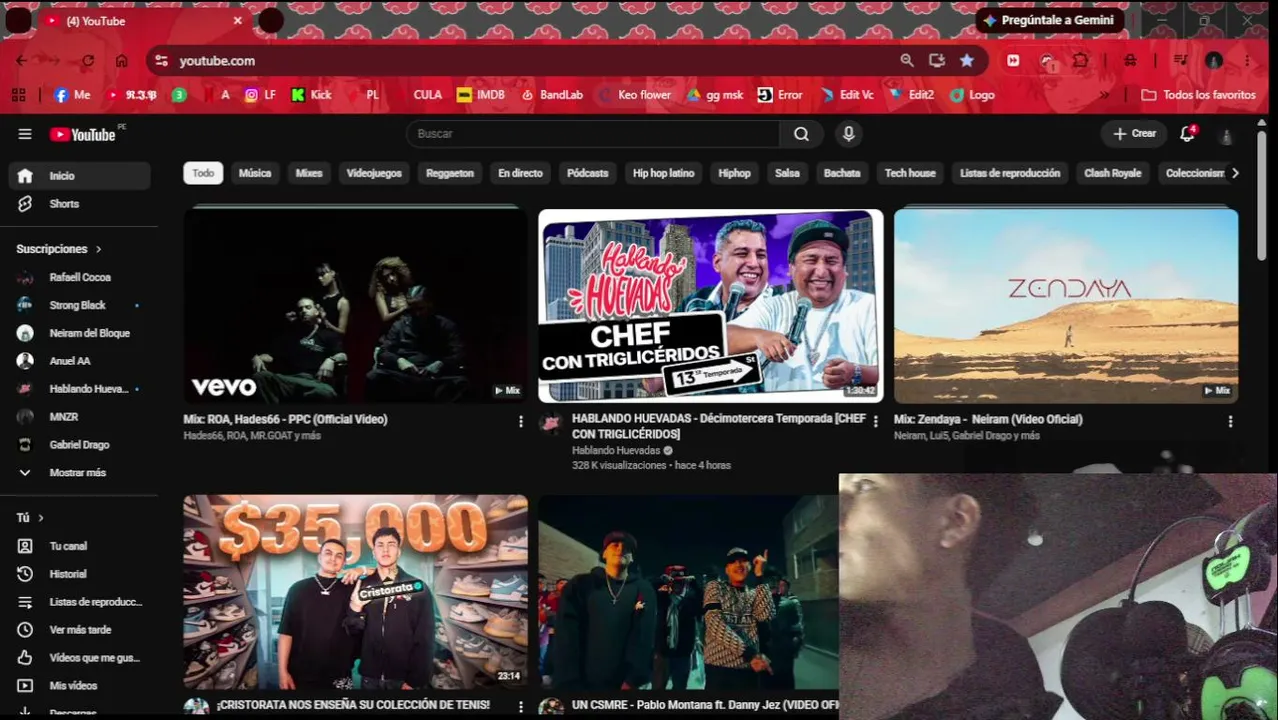This screenshot has height=720, width=1278.
Task: Expand the Suscripciones section
Action: coord(59,249)
